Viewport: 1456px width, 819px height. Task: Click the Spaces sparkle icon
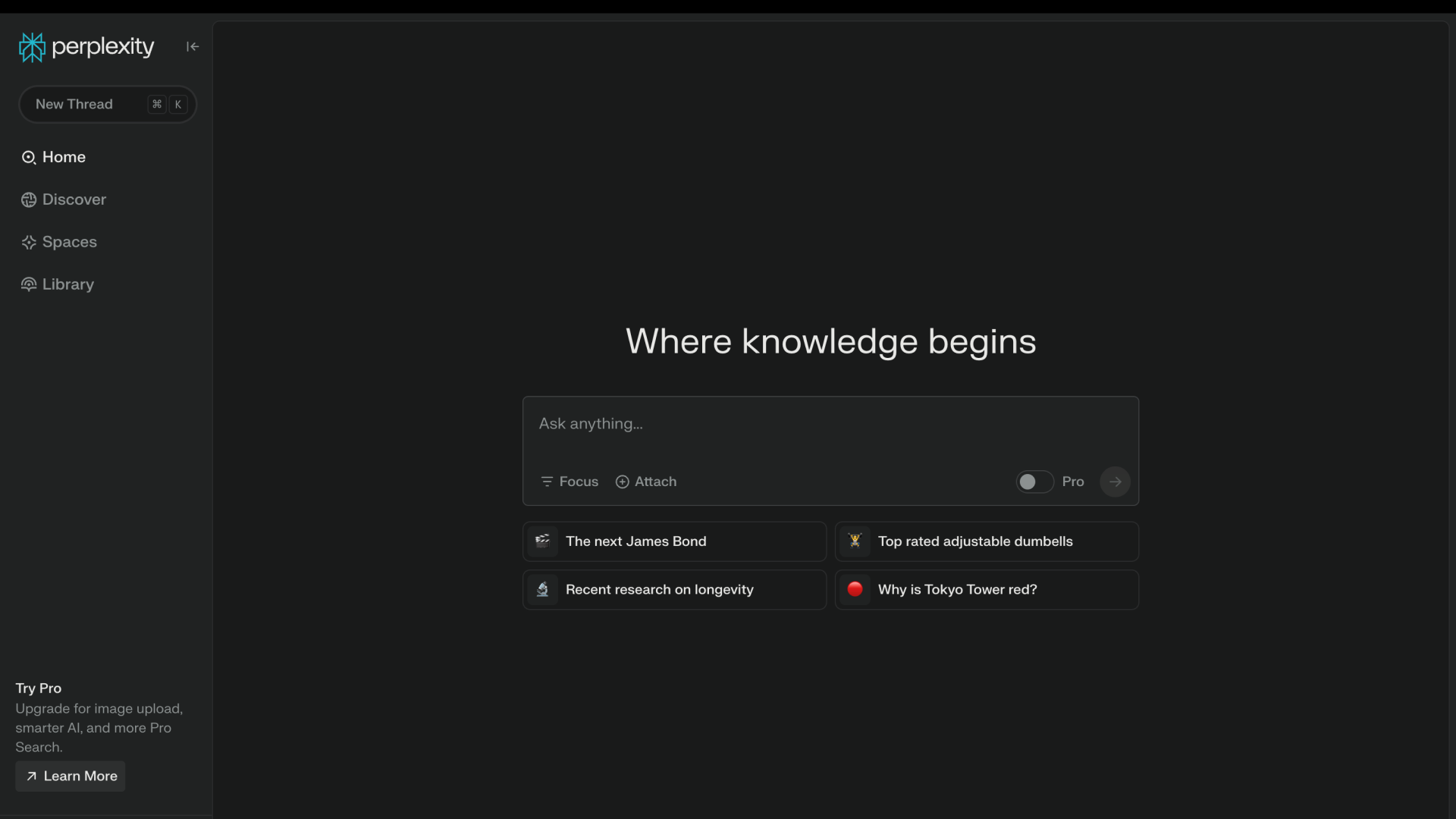[29, 243]
